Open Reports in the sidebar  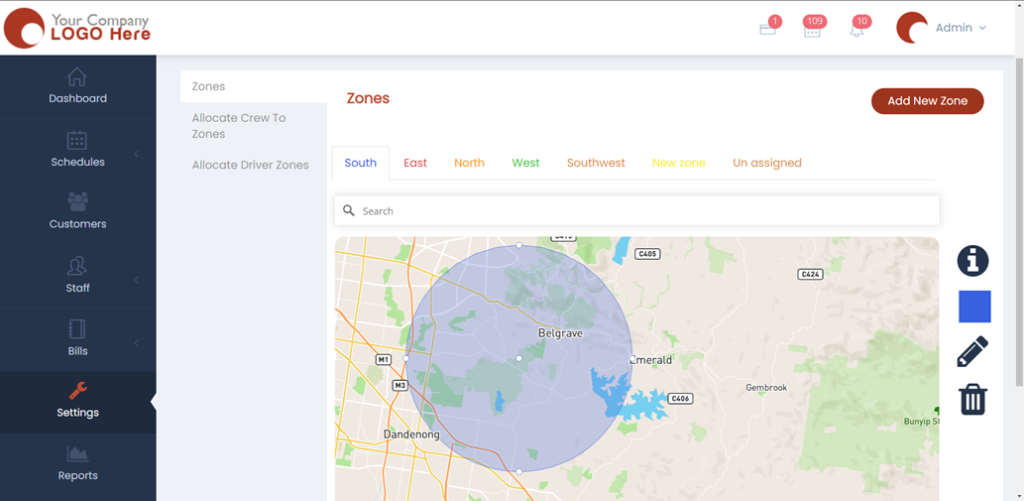[x=78, y=464]
